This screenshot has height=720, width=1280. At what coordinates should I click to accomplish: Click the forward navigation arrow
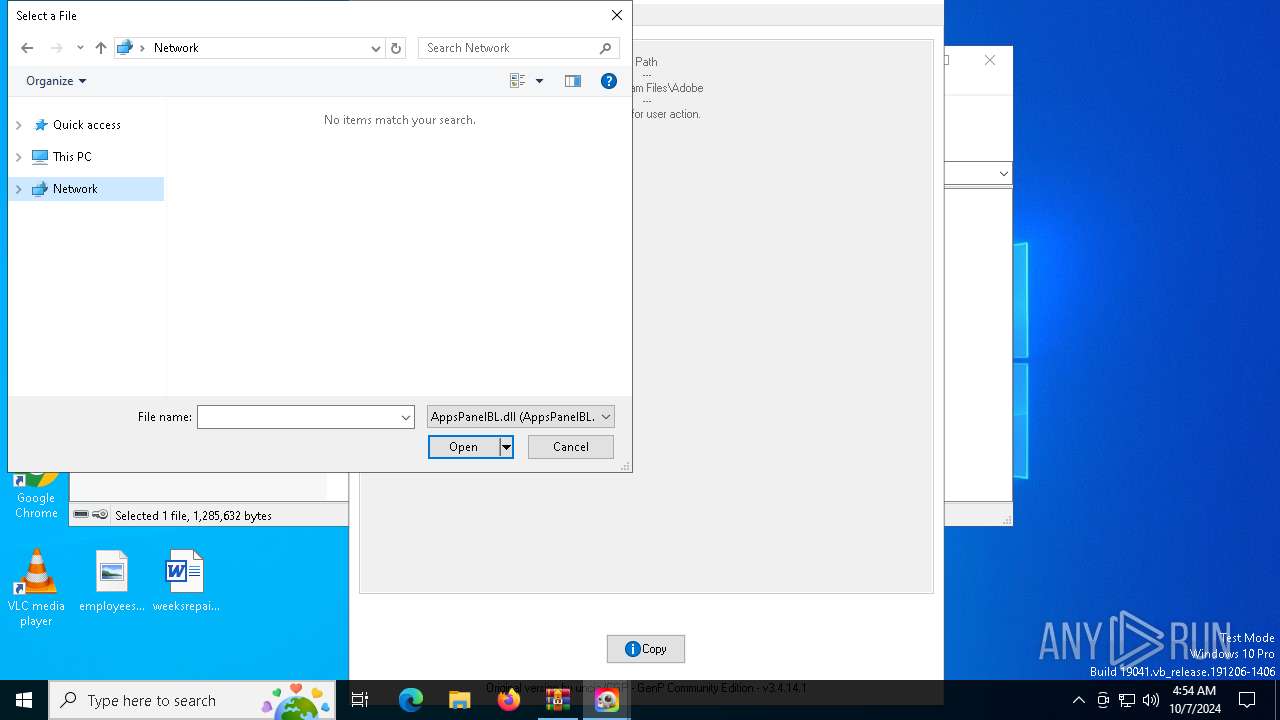[57, 48]
